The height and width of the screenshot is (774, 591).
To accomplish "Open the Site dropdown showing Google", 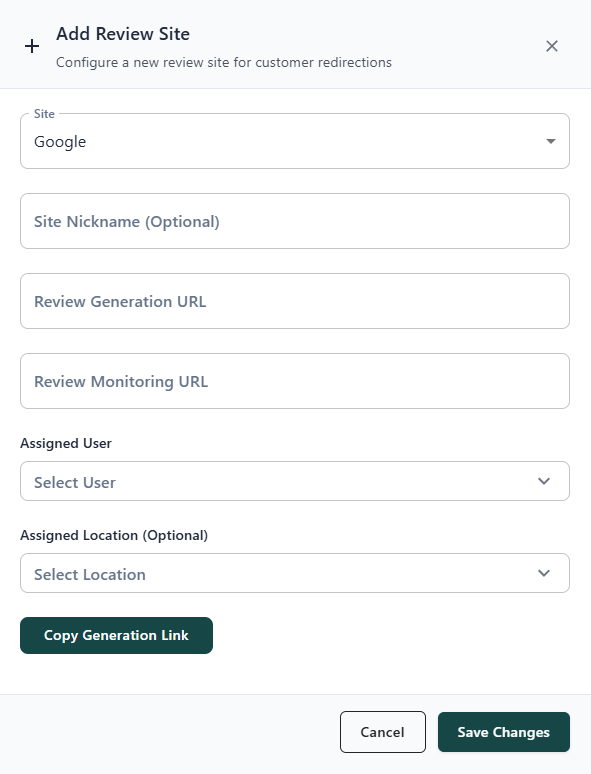I will tap(295, 141).
